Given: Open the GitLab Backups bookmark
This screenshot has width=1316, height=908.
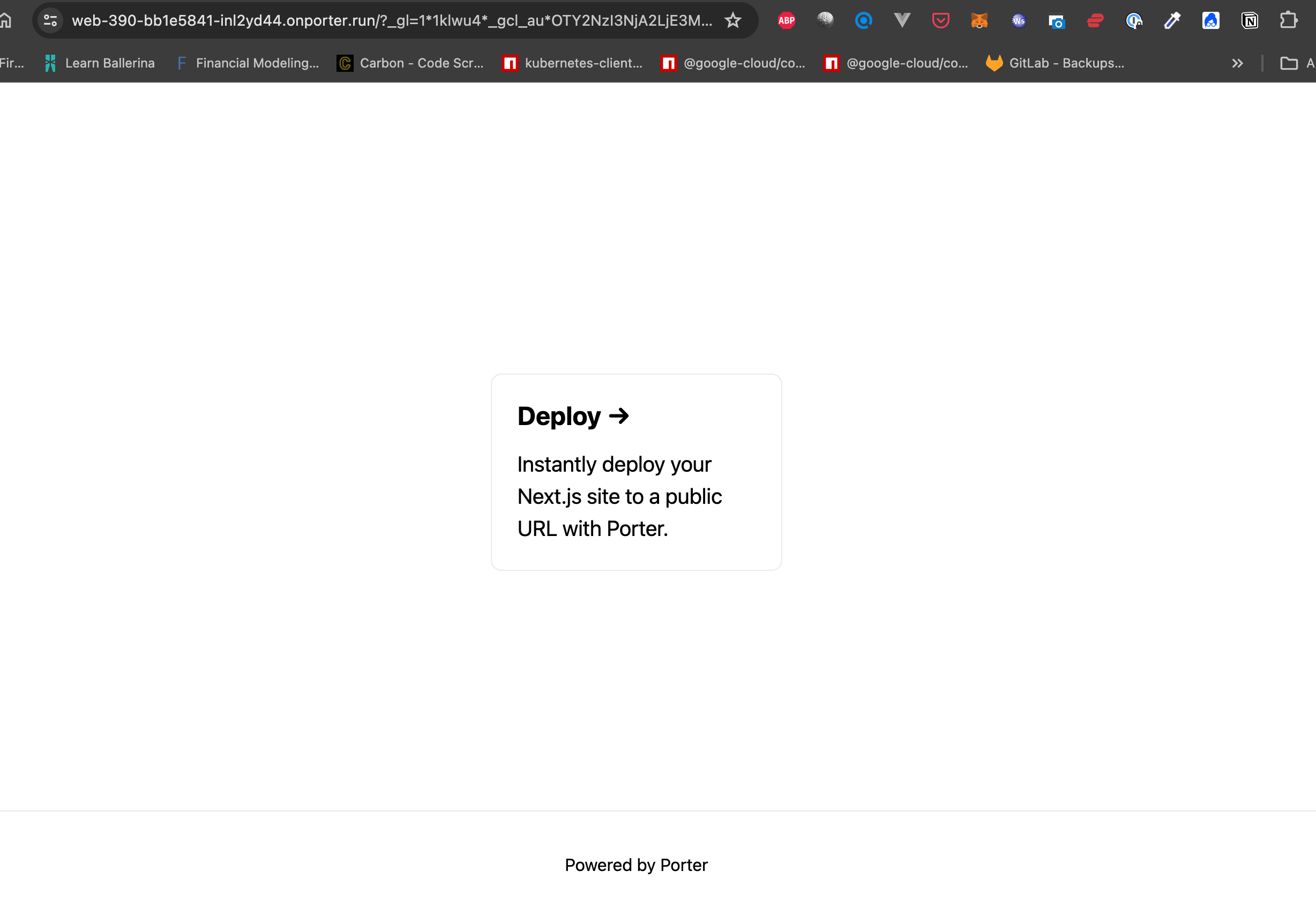Looking at the screenshot, I should [1055, 63].
